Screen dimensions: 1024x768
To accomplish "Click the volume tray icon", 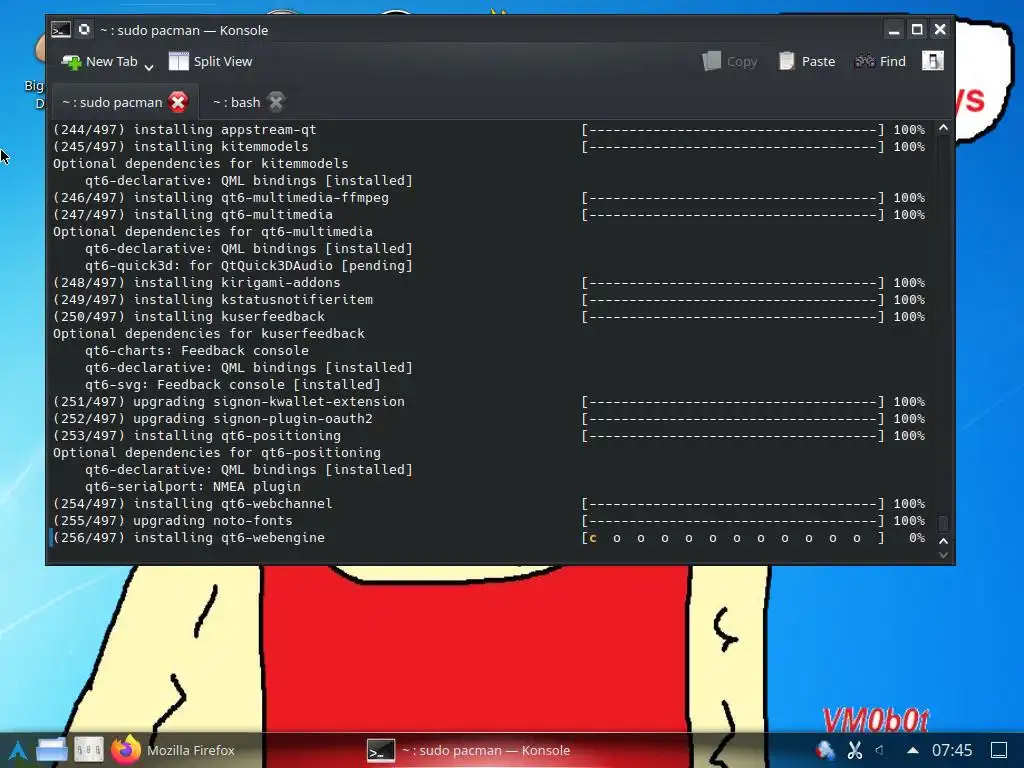I will tap(880, 750).
